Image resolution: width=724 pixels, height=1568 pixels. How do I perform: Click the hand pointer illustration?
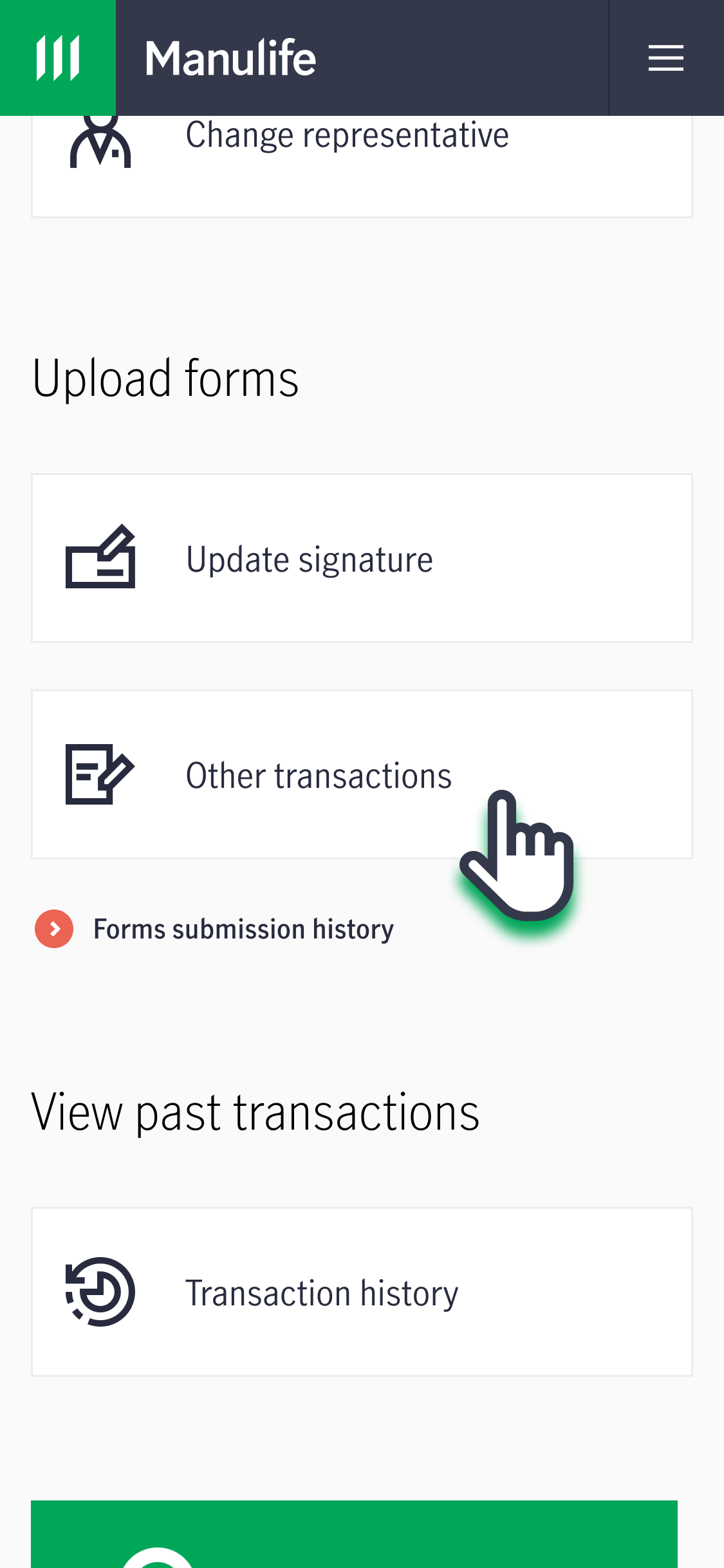click(517, 855)
